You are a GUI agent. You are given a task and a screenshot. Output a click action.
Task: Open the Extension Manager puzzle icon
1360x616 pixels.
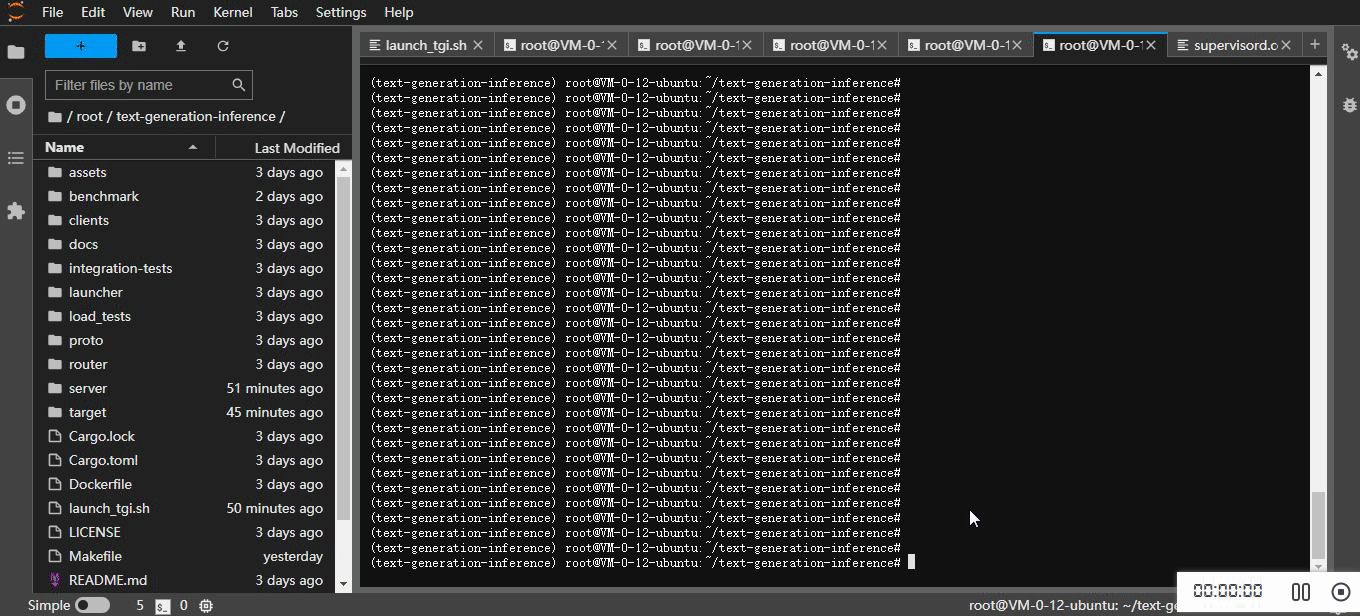[x=16, y=211]
